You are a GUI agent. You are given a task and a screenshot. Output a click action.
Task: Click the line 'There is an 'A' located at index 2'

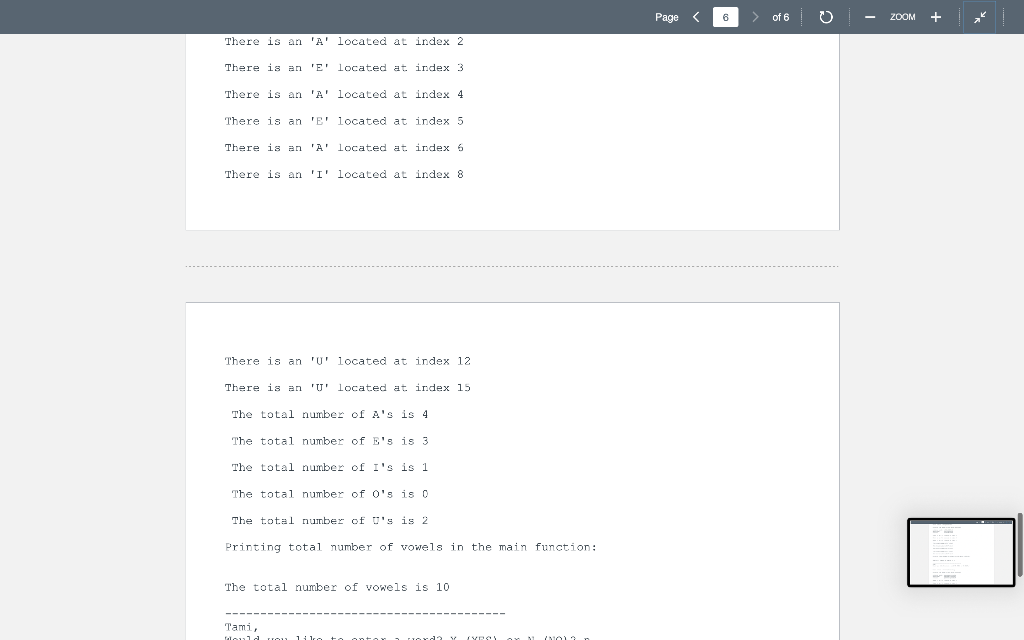click(x=344, y=41)
